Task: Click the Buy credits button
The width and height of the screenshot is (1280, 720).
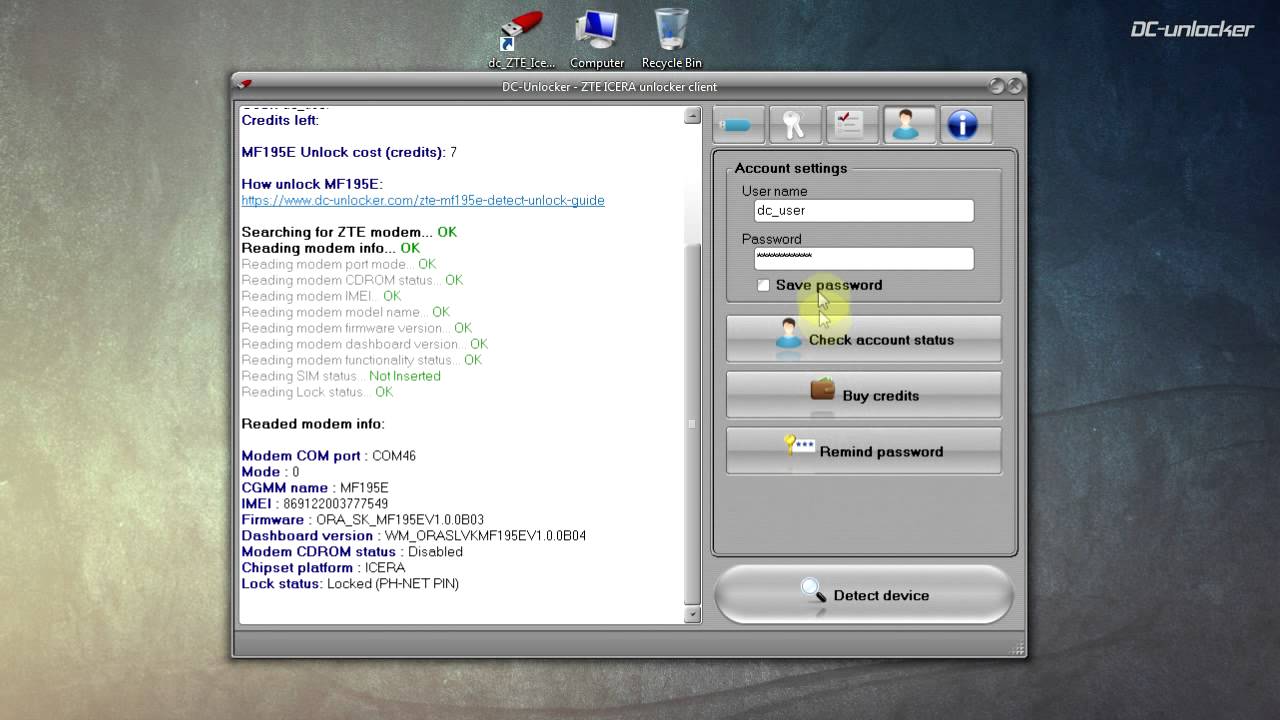Action: [864, 396]
